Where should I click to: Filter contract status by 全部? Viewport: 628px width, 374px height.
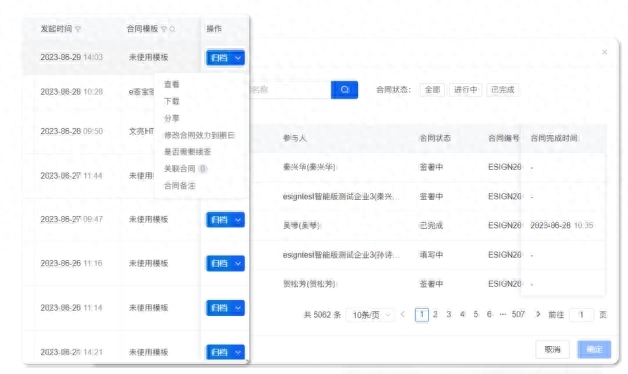tap(432, 90)
